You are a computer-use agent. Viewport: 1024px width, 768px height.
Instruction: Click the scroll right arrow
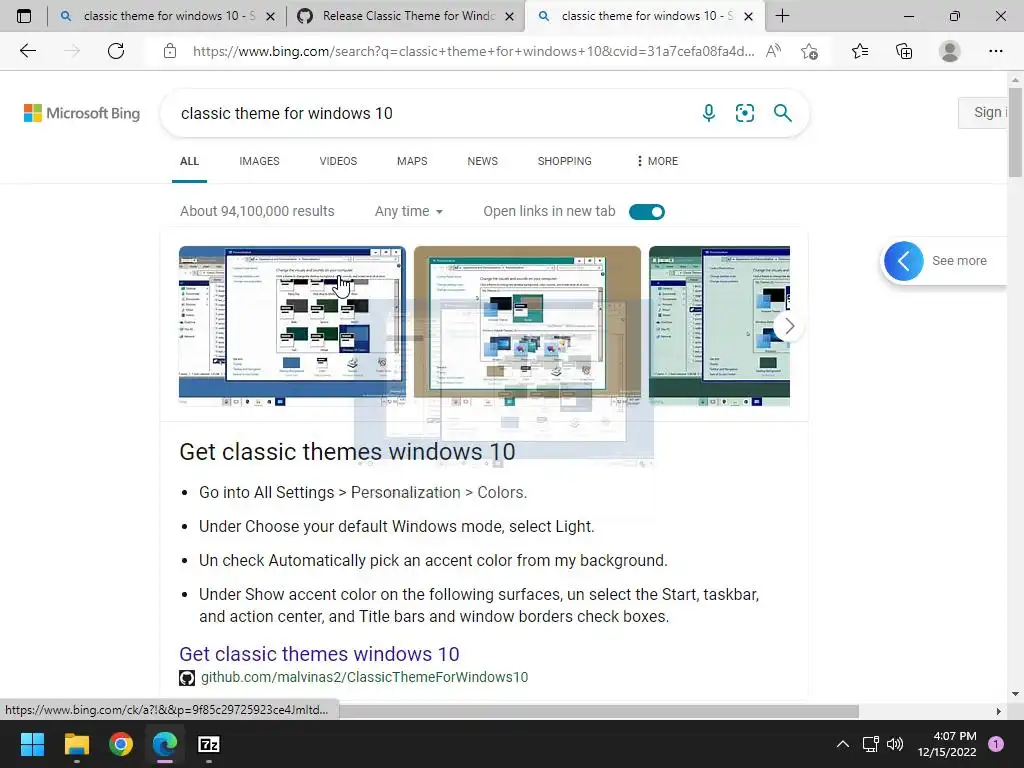click(998, 711)
